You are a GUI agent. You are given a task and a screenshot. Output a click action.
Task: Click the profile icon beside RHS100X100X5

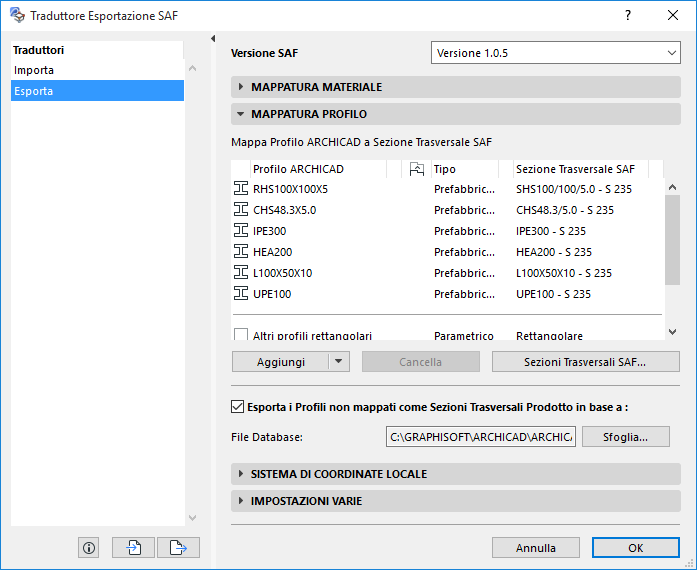(x=241, y=189)
